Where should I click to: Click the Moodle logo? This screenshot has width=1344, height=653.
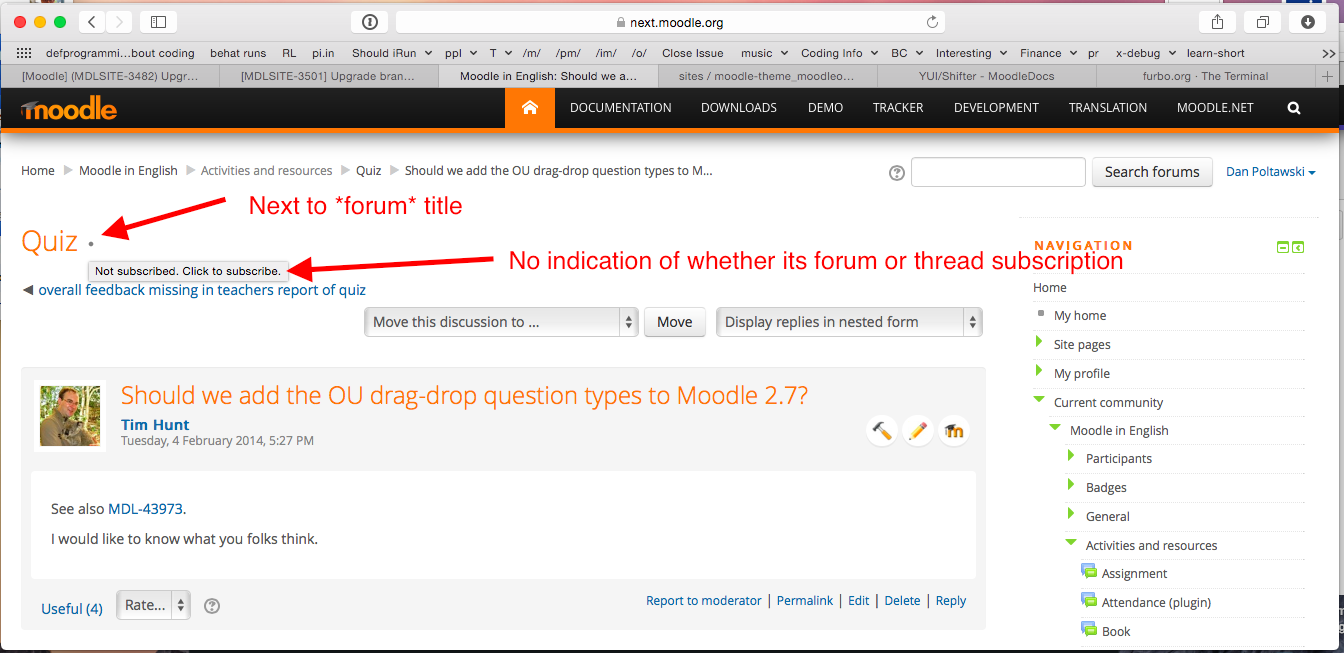point(68,109)
